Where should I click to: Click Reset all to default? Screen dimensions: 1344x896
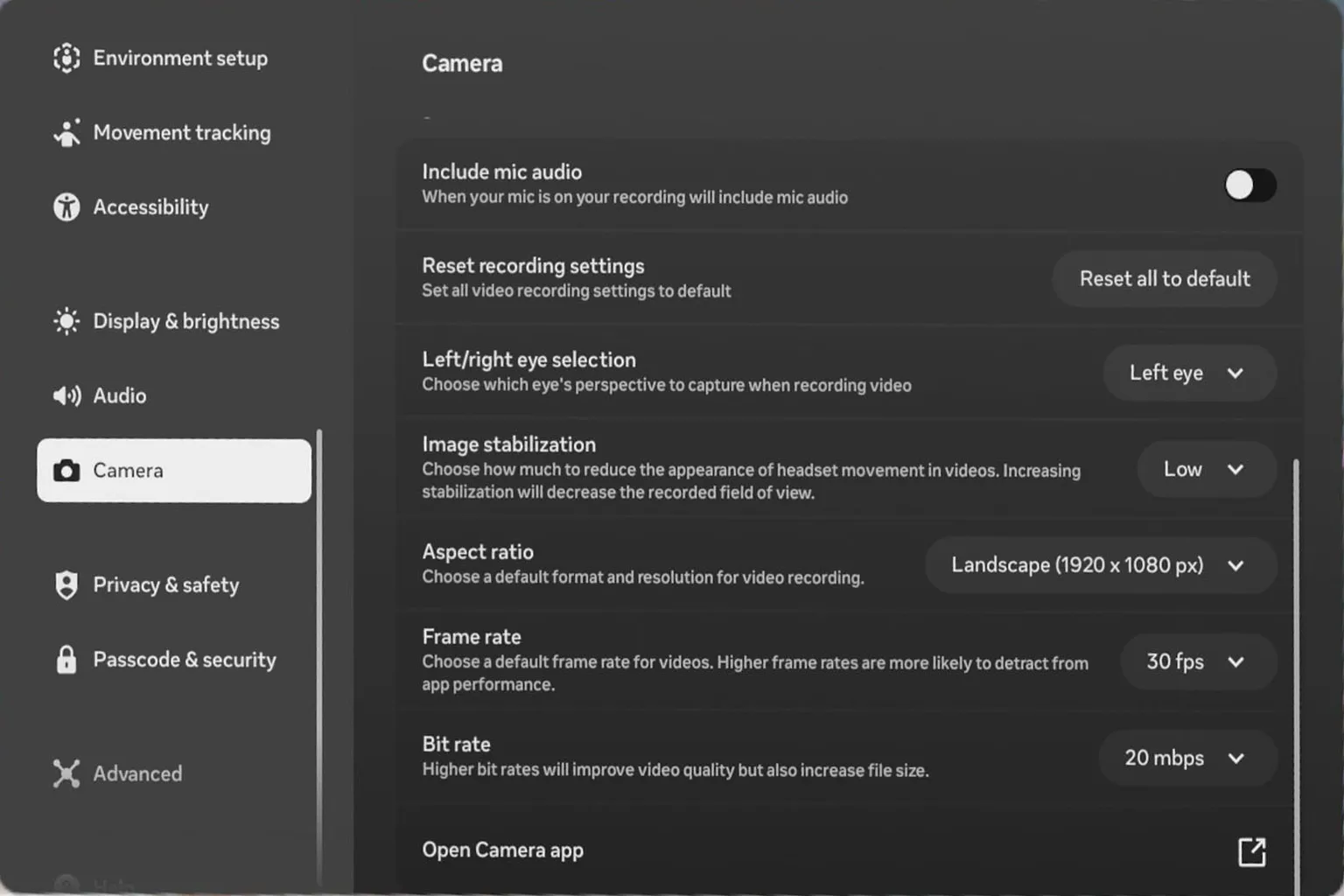1165,278
